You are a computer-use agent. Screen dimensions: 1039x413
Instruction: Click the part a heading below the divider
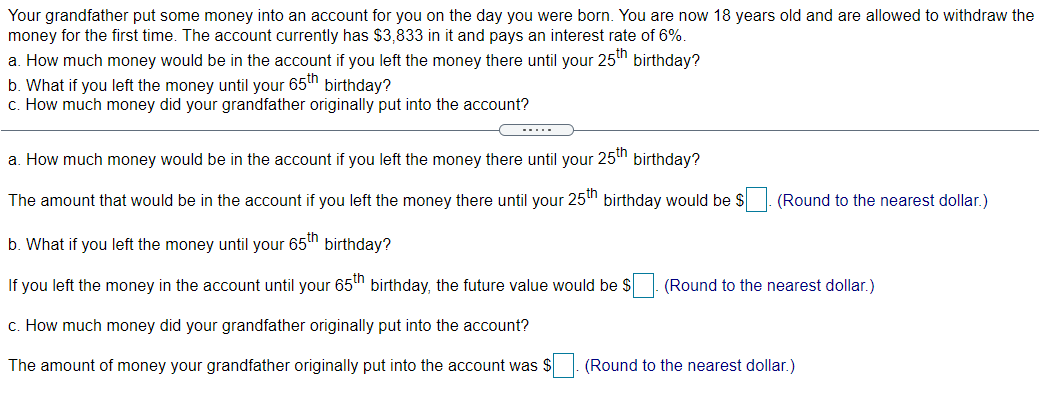tap(353, 159)
